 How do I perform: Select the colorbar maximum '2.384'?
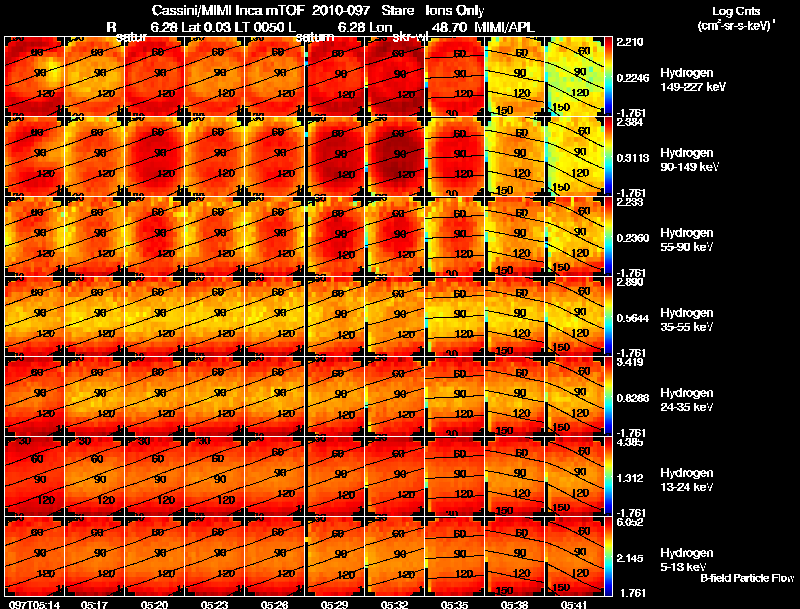pyautogui.click(x=630, y=122)
